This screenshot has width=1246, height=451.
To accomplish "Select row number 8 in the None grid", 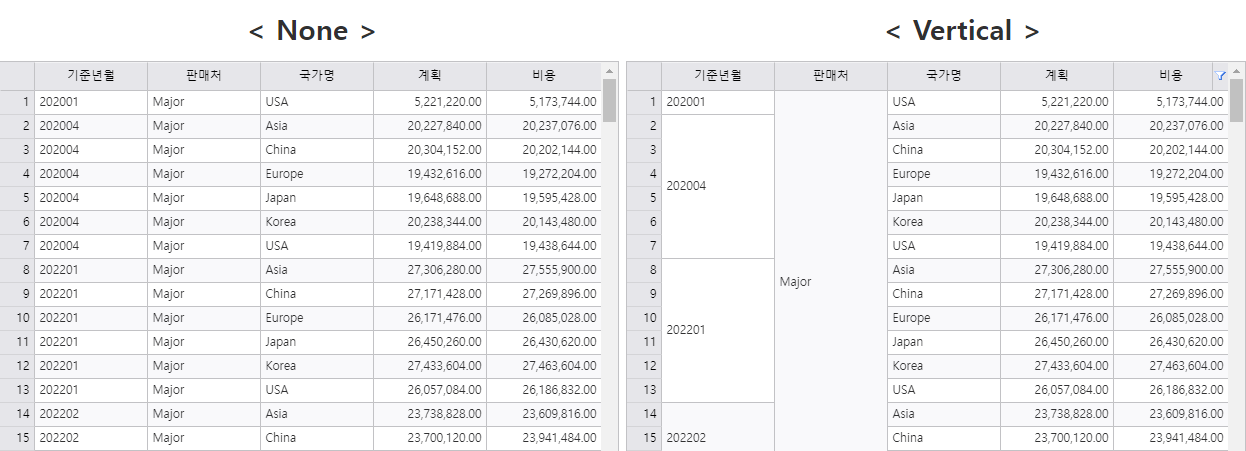I will coord(17,270).
